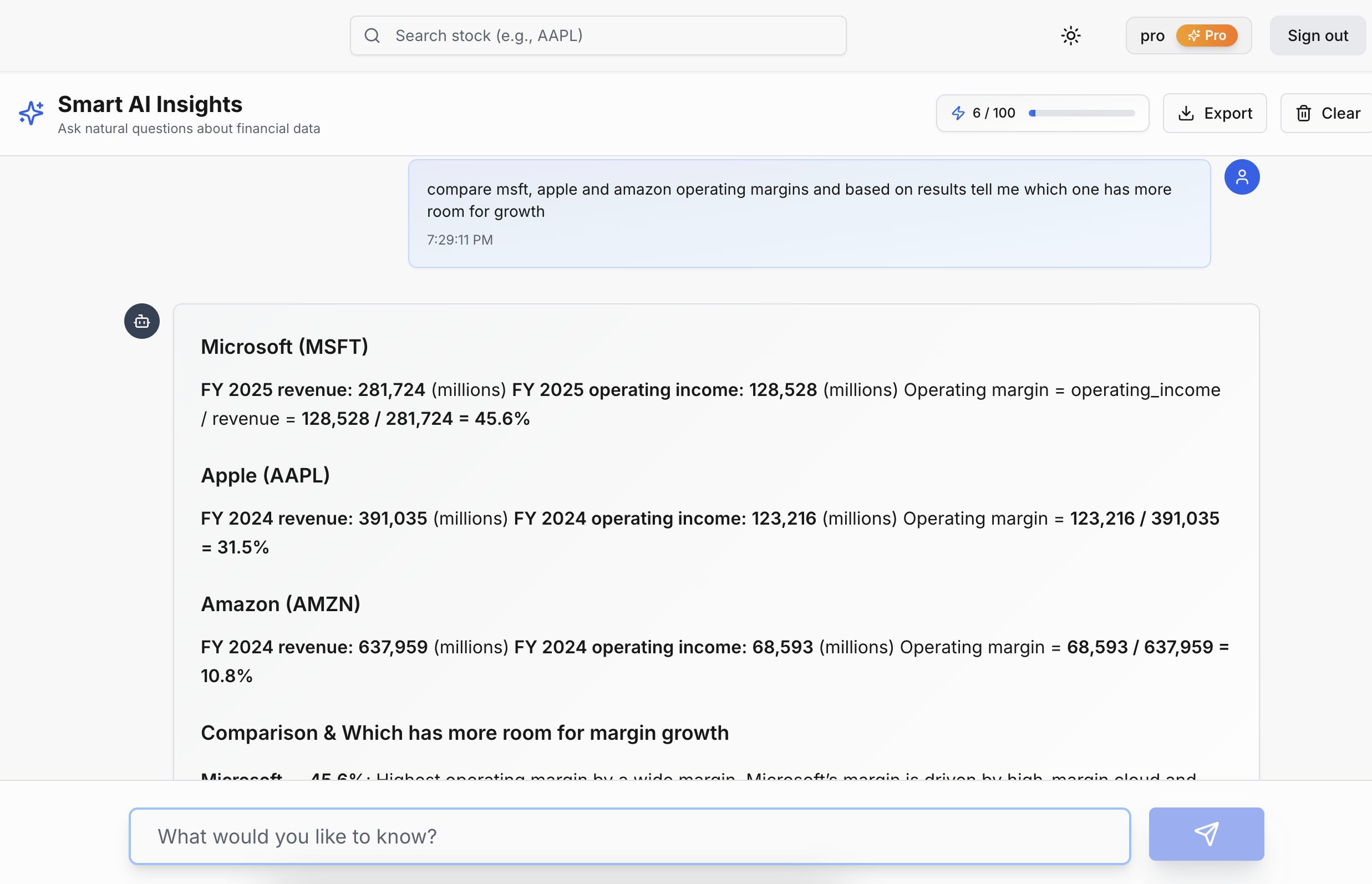This screenshot has width=1372, height=884.
Task: Click the lightning bolt usage icon
Action: click(958, 113)
